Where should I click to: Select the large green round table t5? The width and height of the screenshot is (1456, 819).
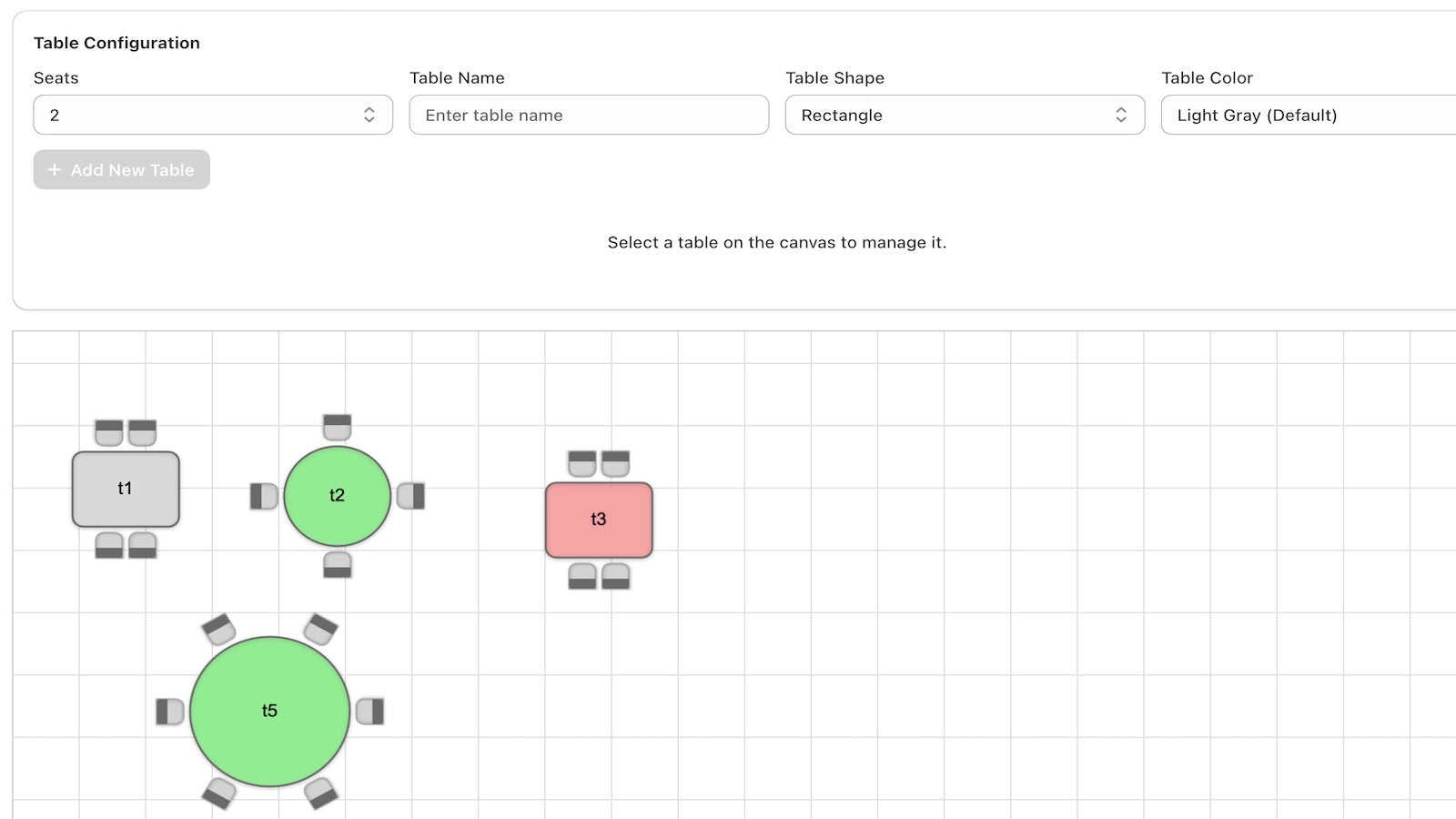(269, 711)
